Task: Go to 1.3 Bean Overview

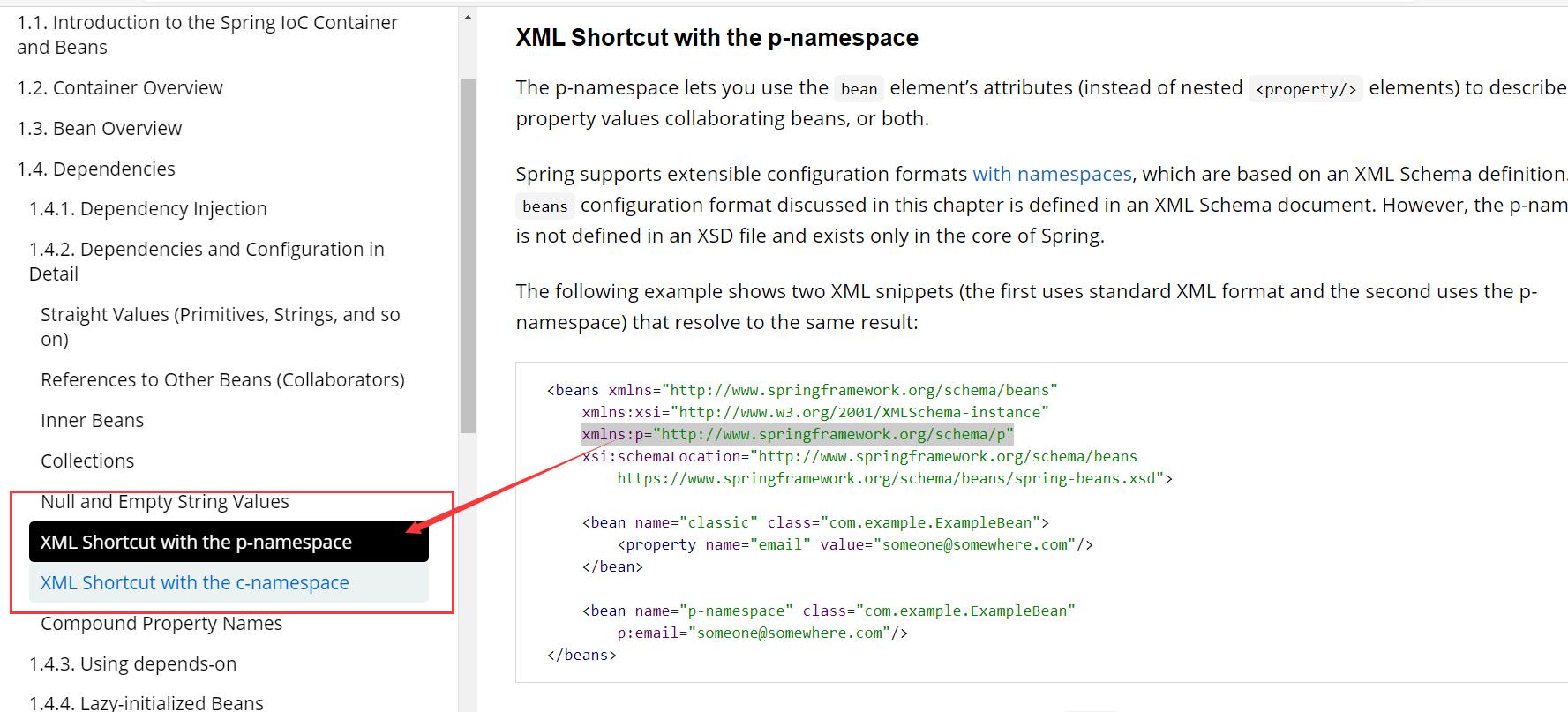Action: click(x=100, y=128)
